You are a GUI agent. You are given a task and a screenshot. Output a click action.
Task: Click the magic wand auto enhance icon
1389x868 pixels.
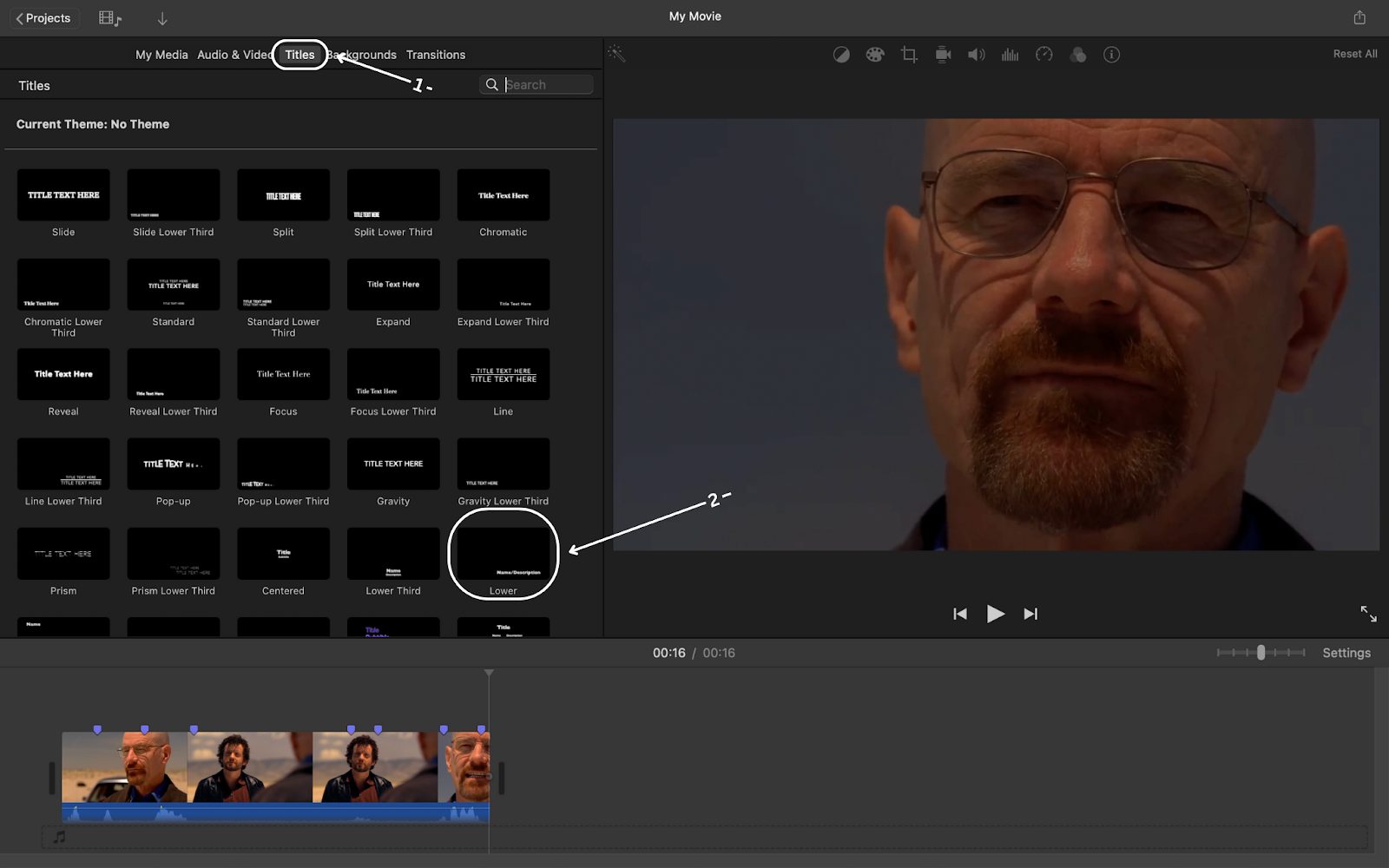click(x=616, y=54)
